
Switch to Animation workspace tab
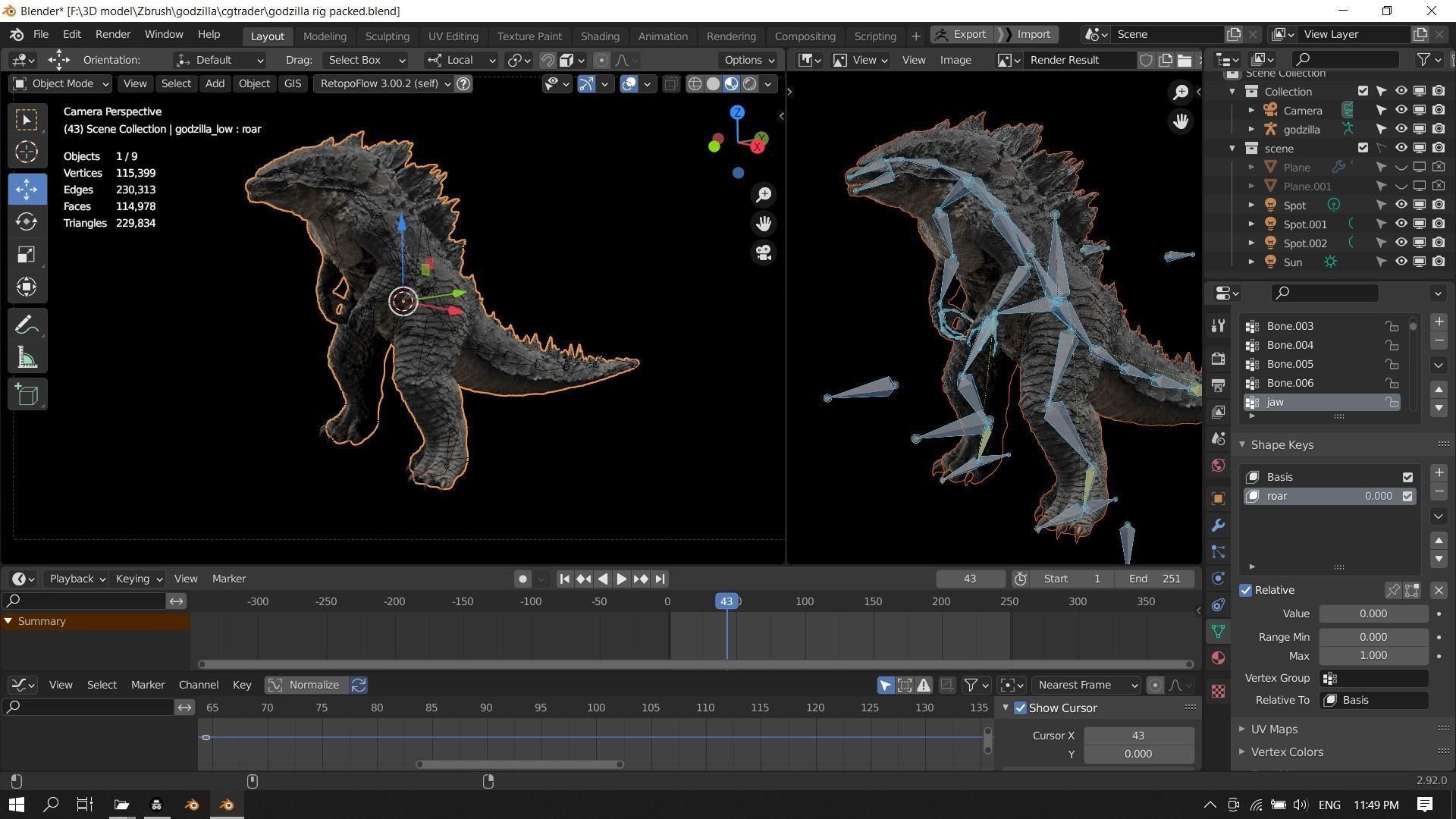(x=662, y=36)
